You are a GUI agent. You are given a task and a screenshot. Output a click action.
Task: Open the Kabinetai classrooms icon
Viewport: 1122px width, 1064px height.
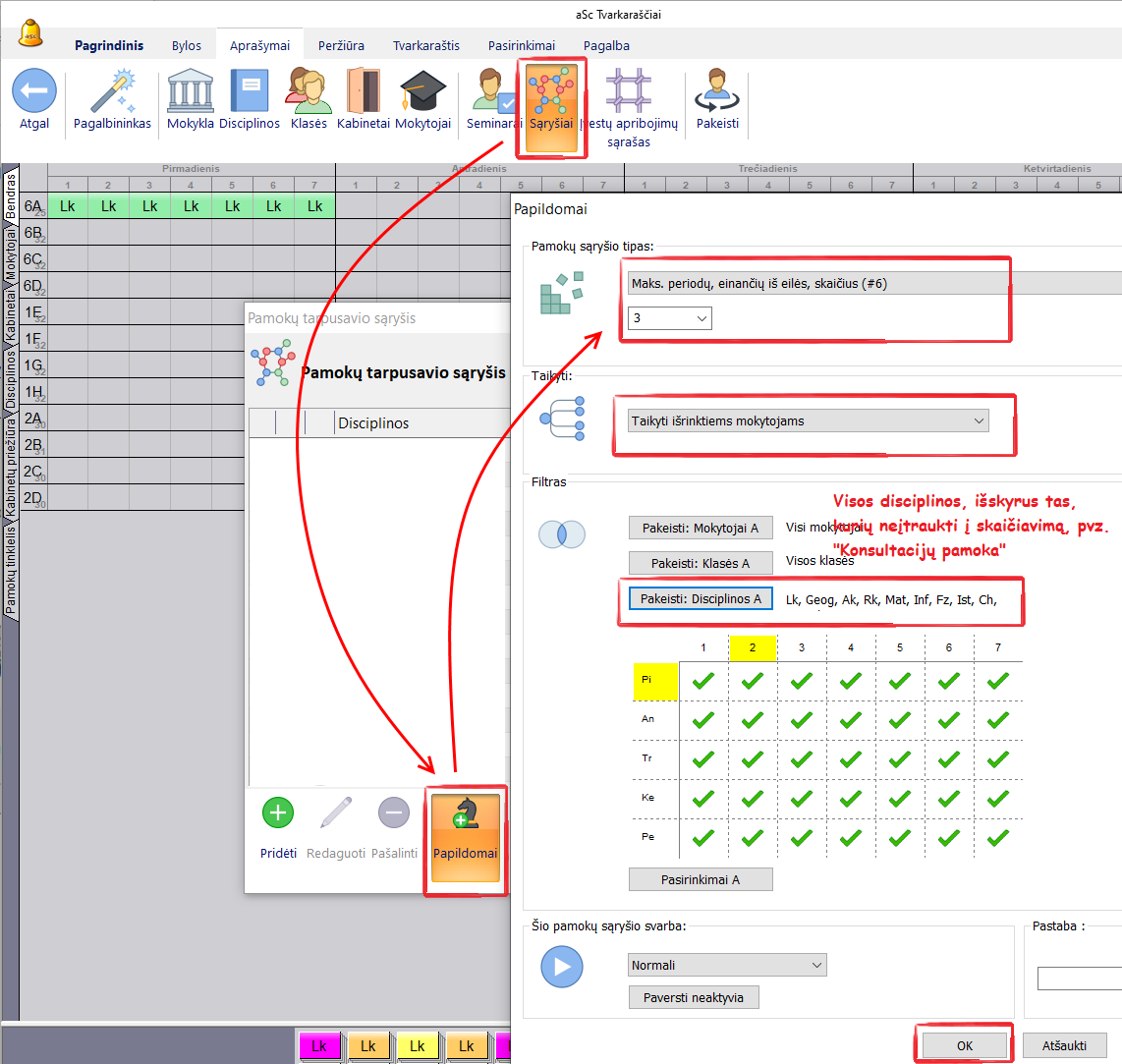tap(364, 91)
